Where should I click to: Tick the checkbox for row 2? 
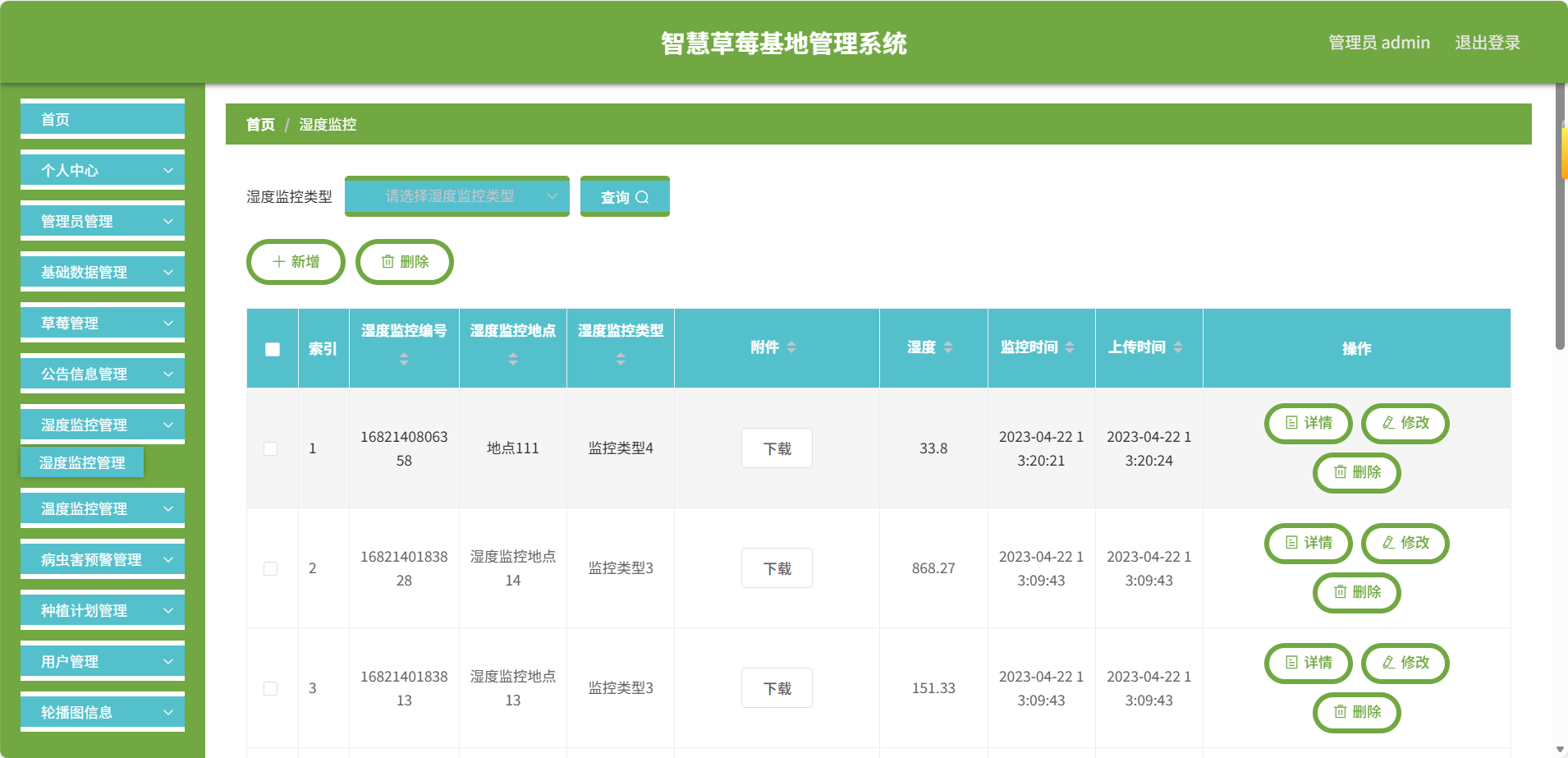click(270, 568)
